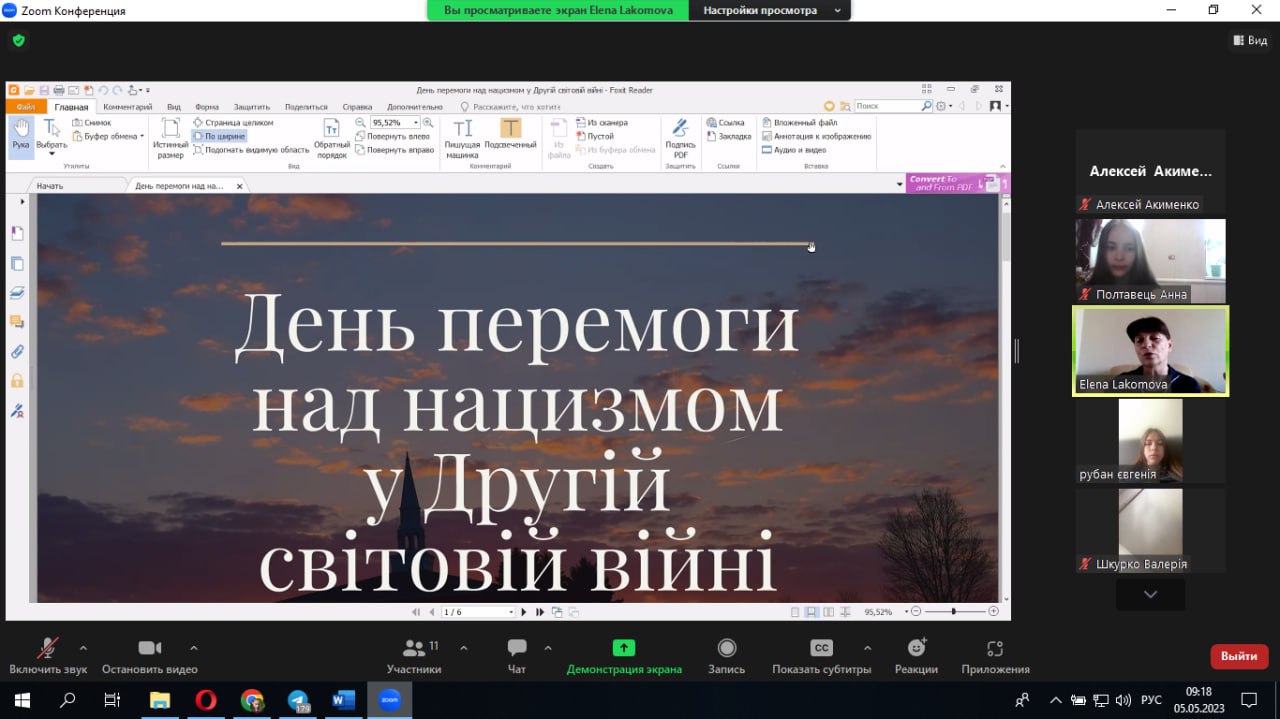
Task: Stop camera with Остановить видео
Action: pos(149,655)
